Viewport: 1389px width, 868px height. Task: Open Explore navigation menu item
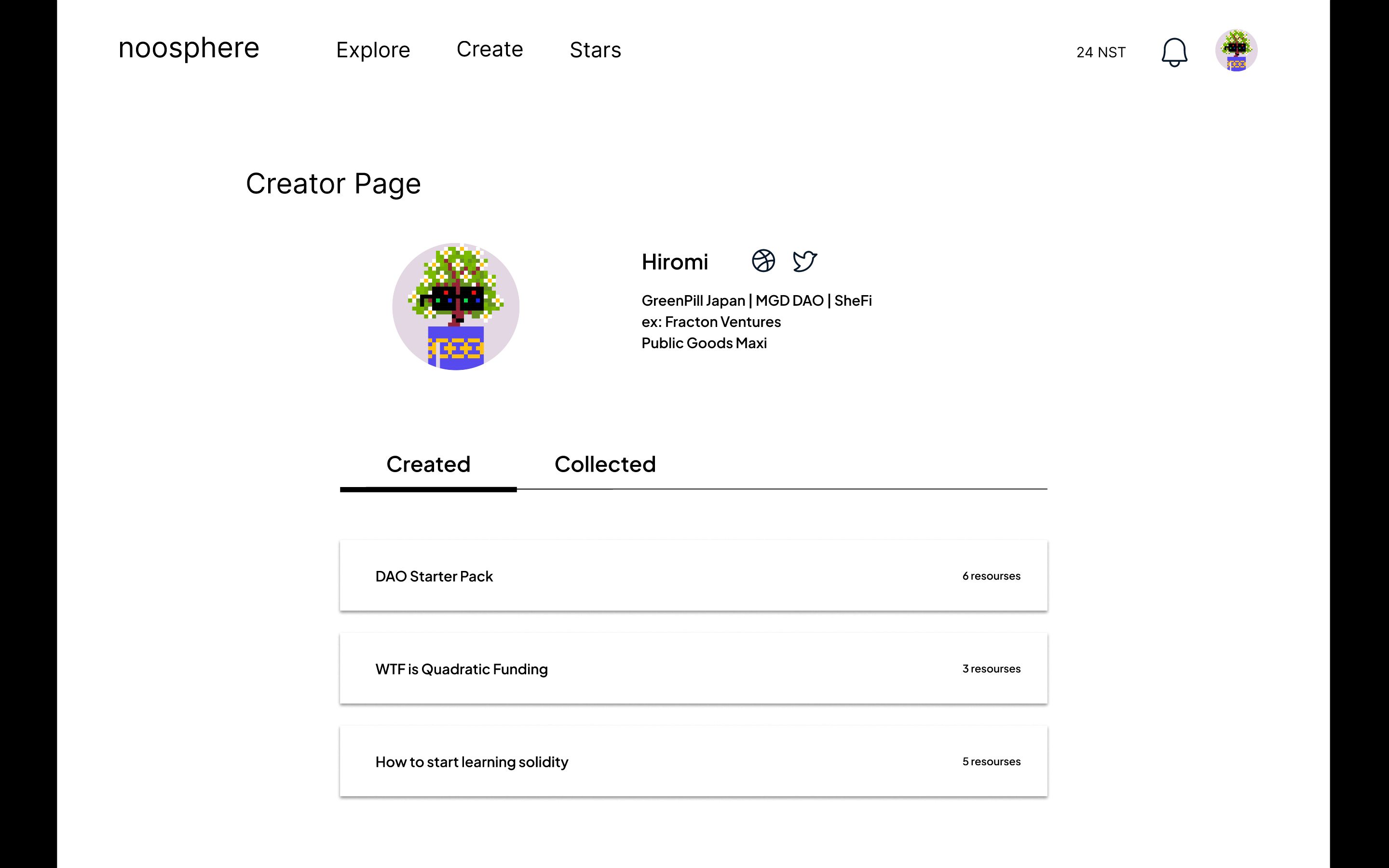373,49
